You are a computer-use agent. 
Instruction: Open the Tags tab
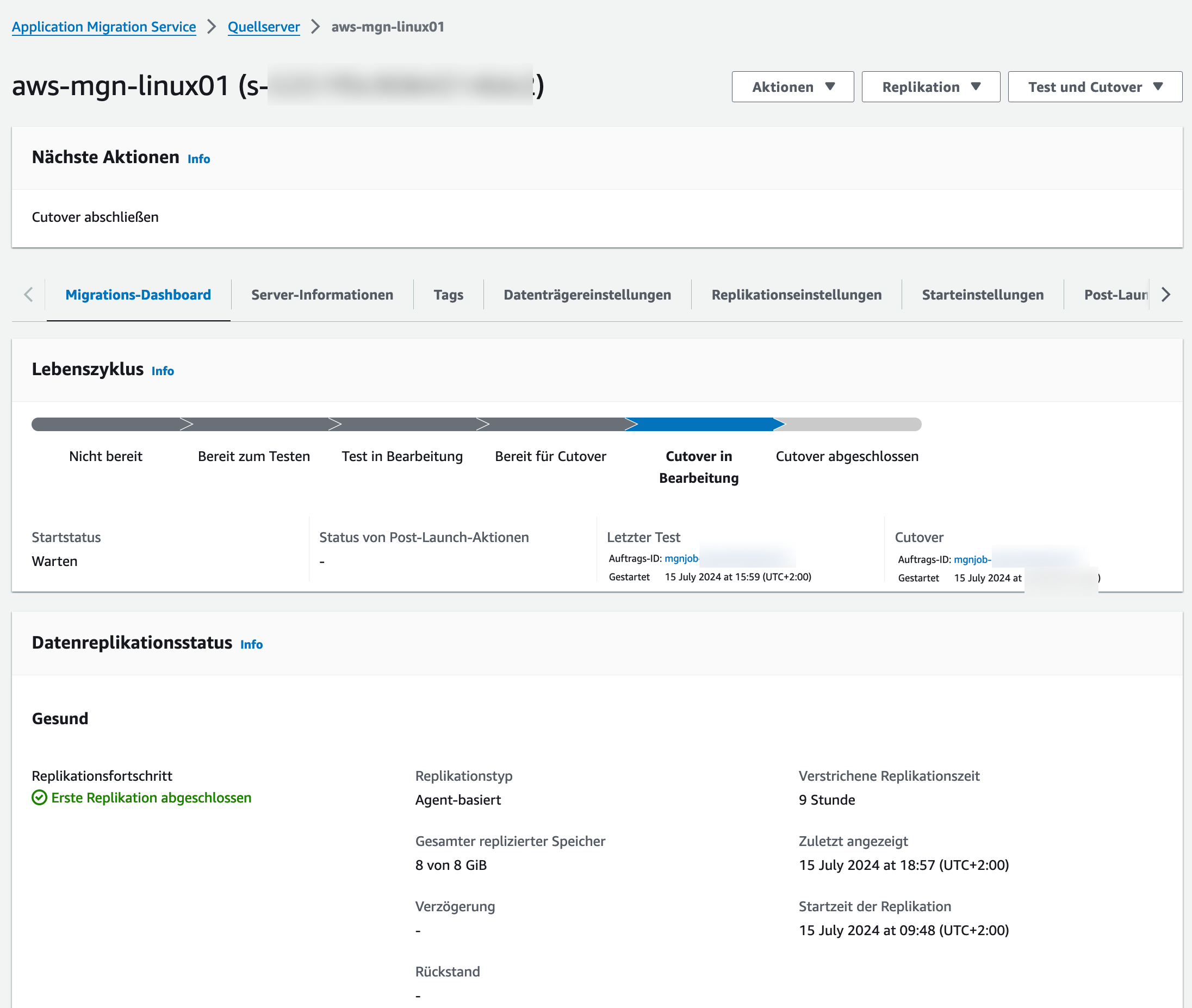coord(448,295)
